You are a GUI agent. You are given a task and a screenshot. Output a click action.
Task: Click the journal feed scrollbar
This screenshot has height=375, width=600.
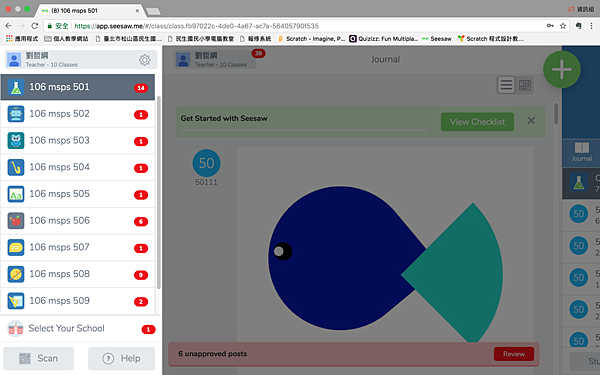[x=556, y=113]
